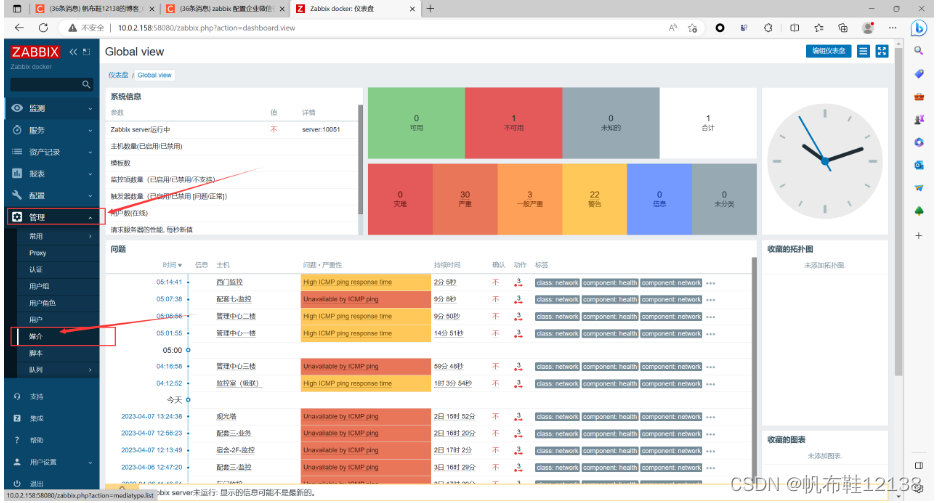Viewport: 937px width, 503px height.
Task: Open browser settings ellipsis menu
Action: [893, 27]
